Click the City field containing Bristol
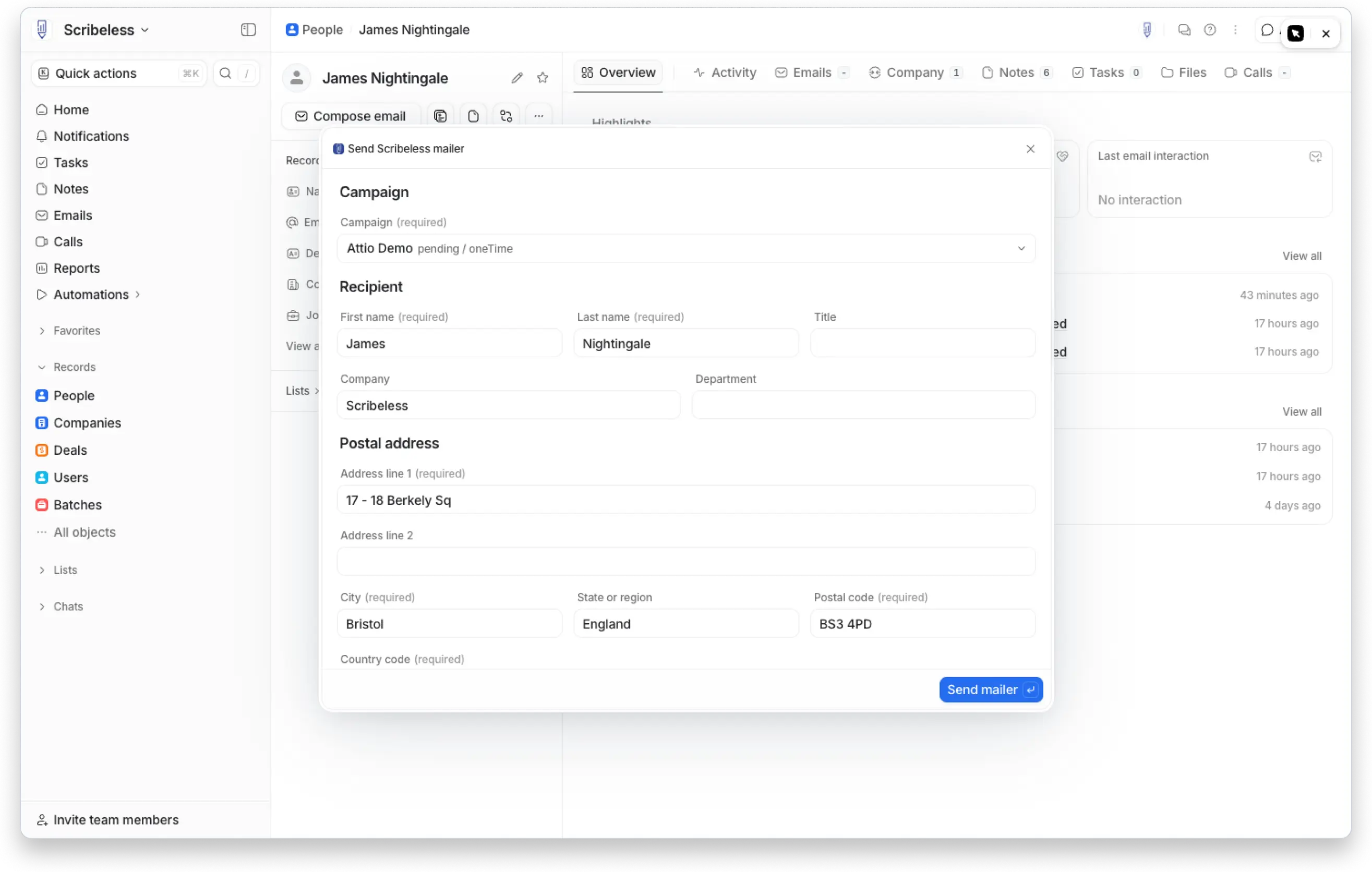 (450, 624)
